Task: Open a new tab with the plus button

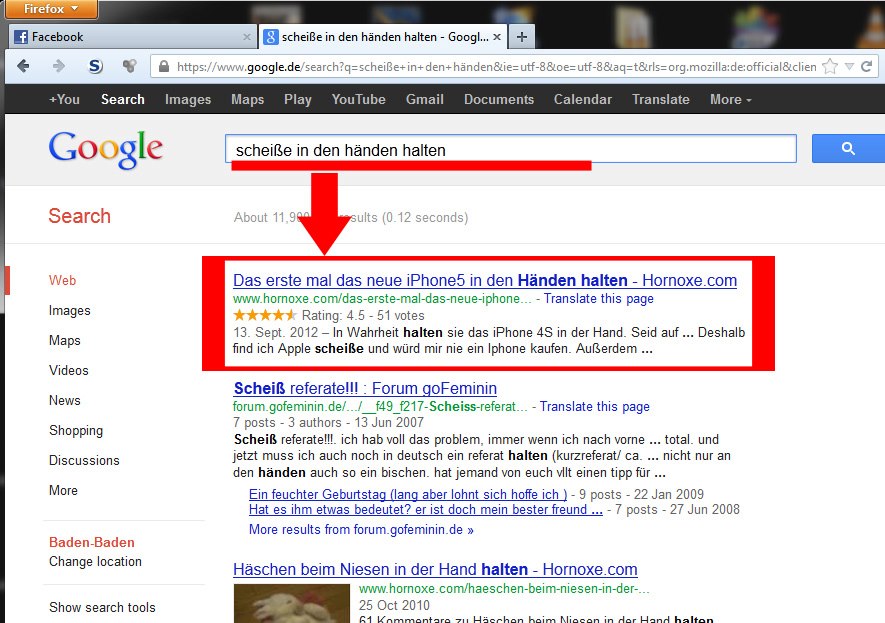Action: pyautogui.click(x=522, y=37)
